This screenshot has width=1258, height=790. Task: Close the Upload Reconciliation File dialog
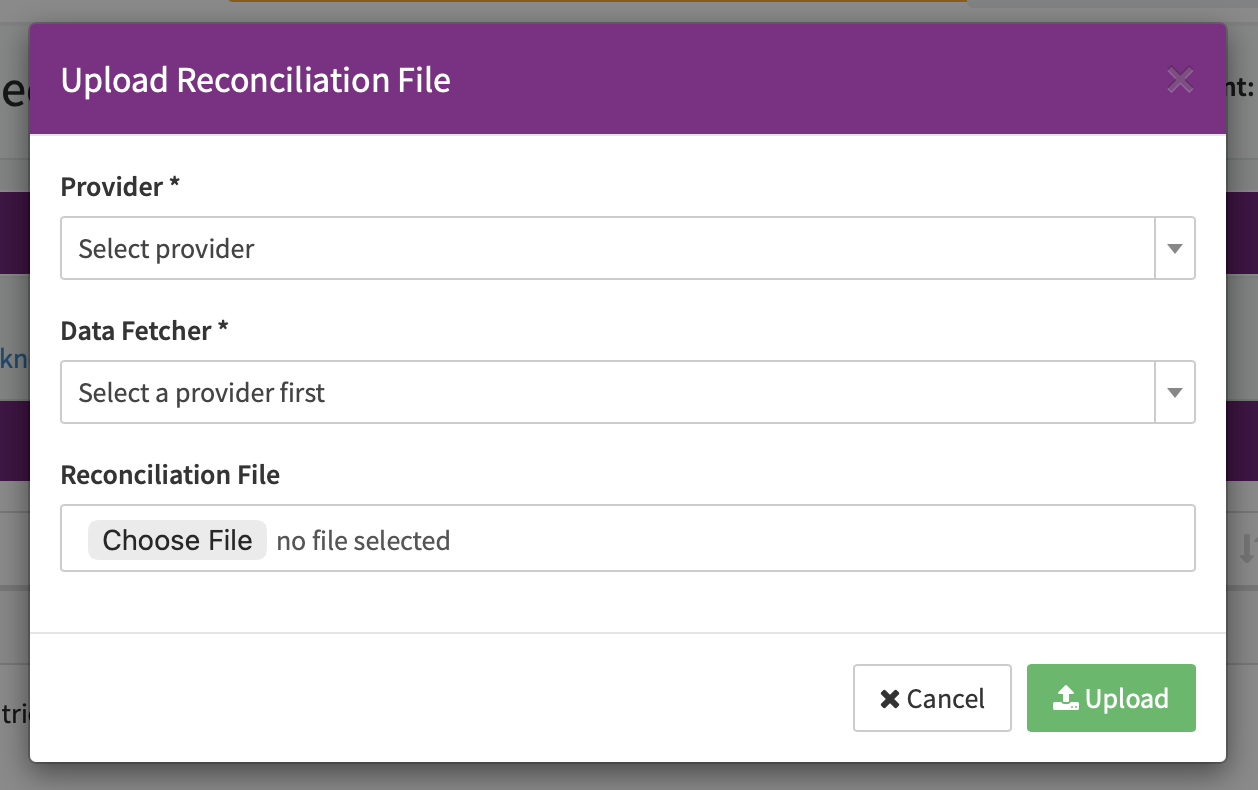(1180, 80)
